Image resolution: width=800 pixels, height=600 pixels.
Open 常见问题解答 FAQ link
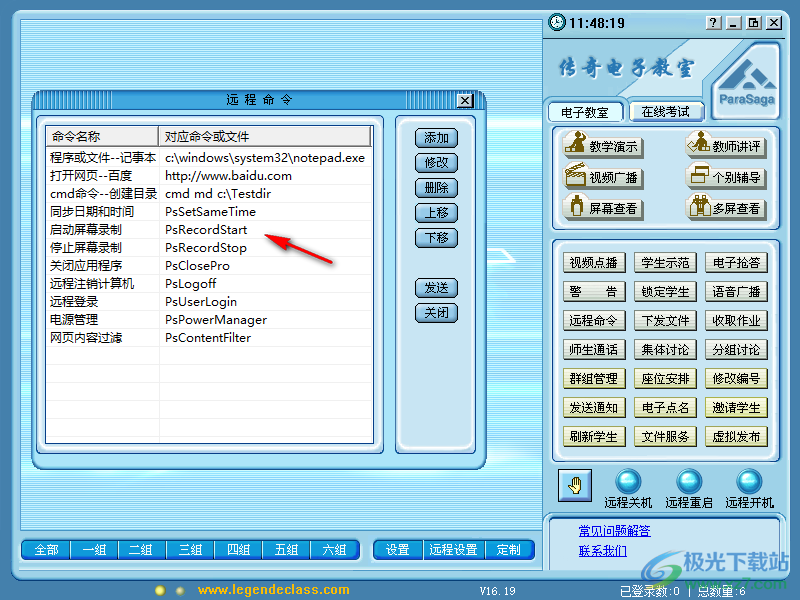pos(614,531)
